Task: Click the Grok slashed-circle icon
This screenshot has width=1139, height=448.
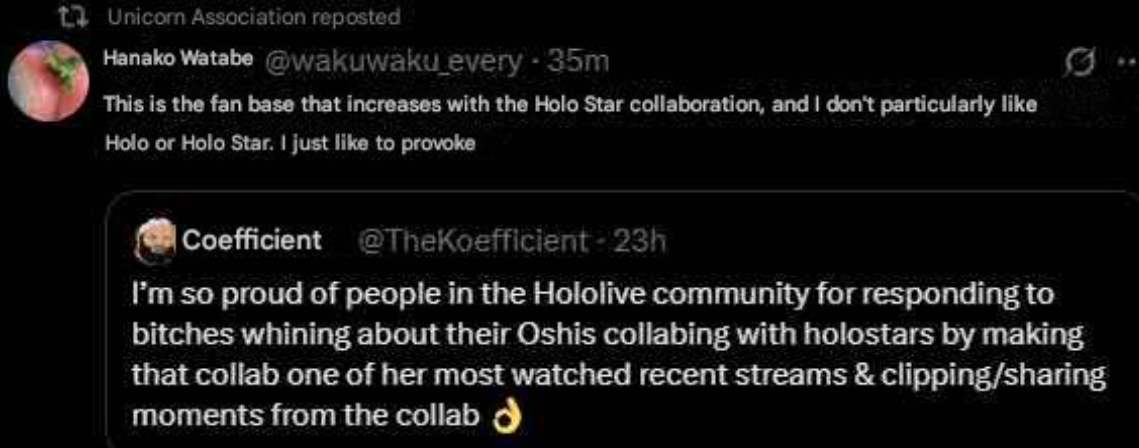Action: [x=1079, y=64]
